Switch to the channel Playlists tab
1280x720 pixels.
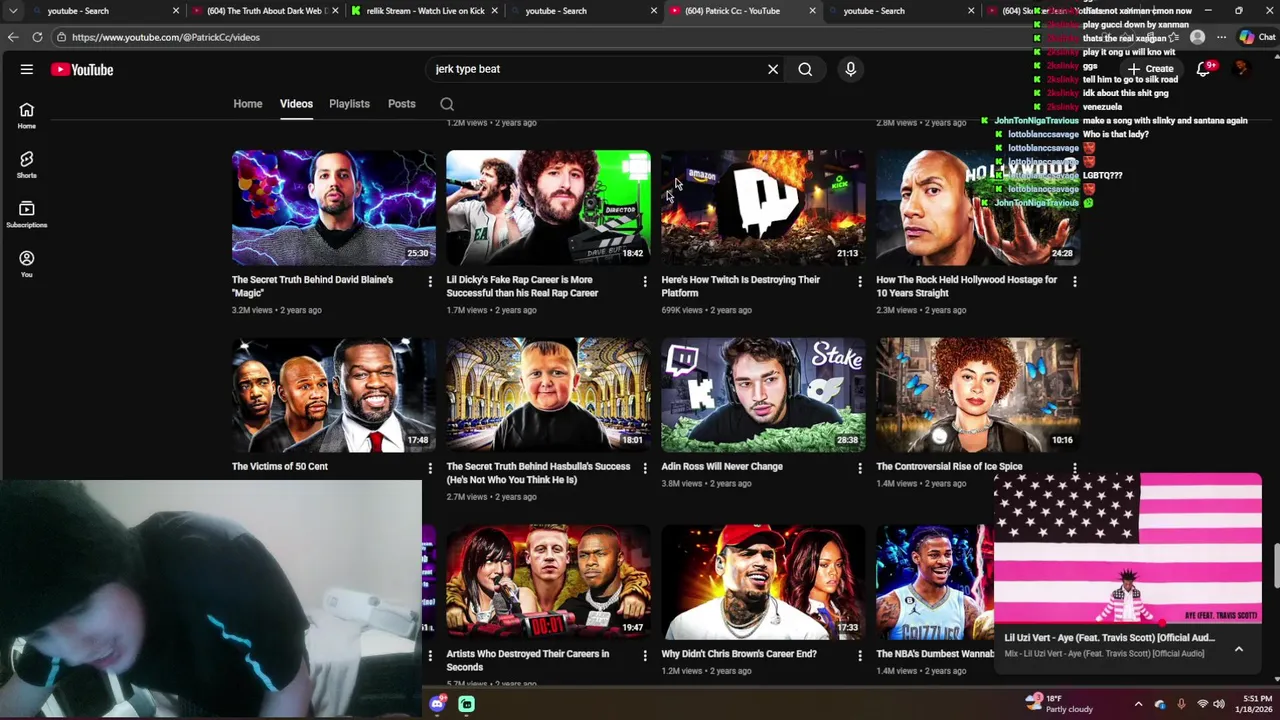coord(349,104)
